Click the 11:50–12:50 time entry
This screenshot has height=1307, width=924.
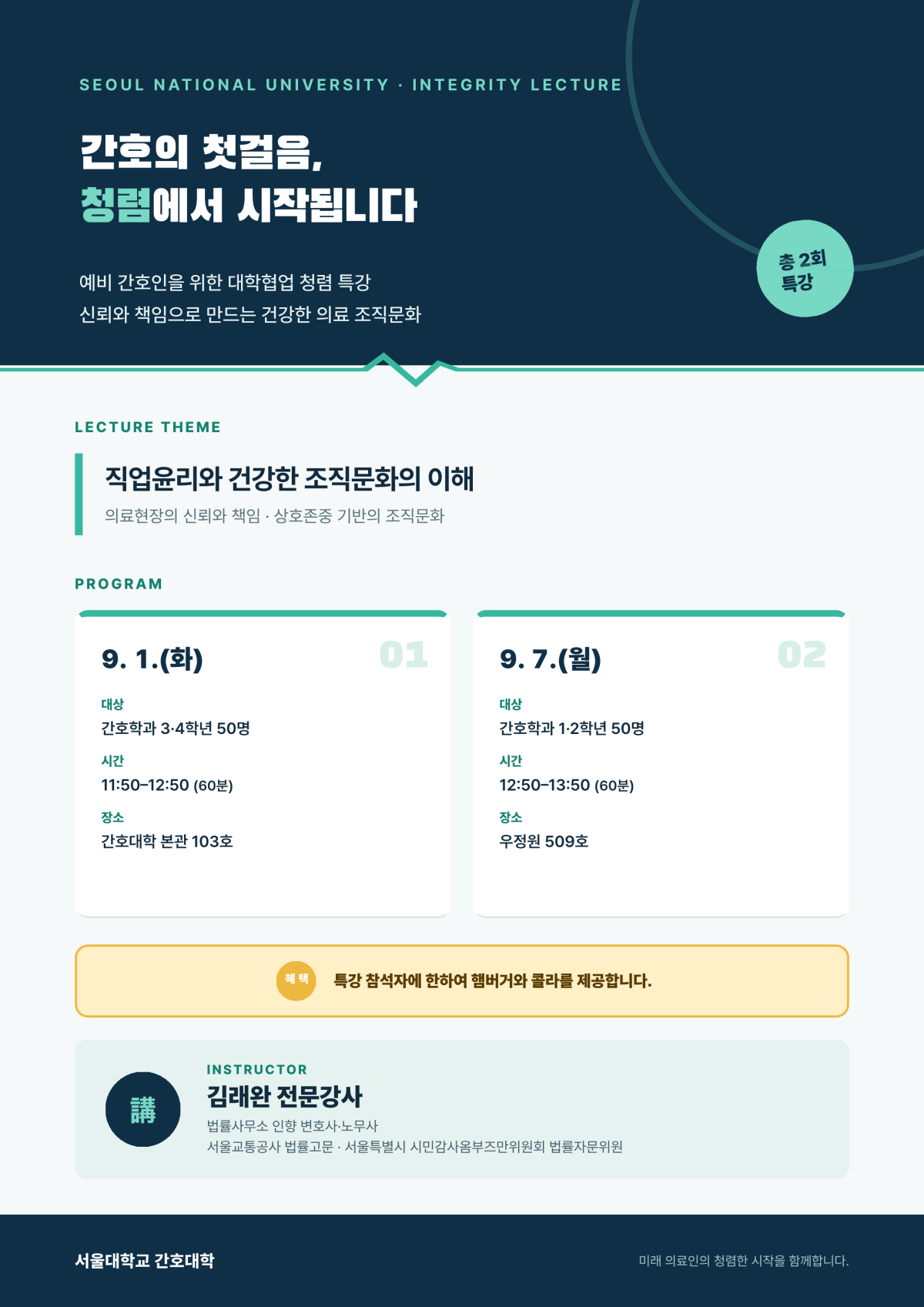click(x=167, y=785)
